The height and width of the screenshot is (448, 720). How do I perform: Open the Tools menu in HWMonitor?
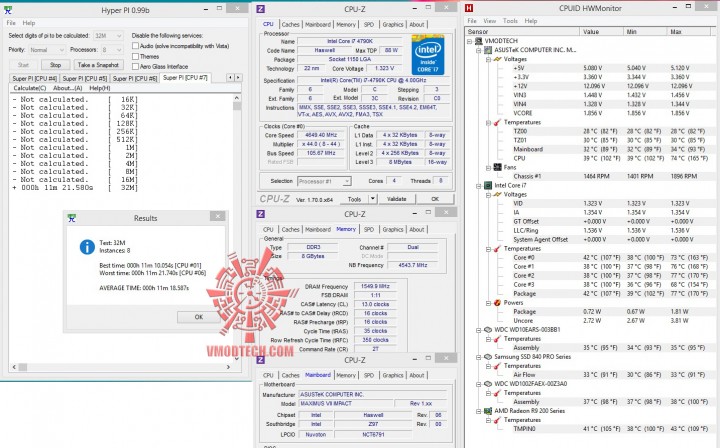[510, 21]
